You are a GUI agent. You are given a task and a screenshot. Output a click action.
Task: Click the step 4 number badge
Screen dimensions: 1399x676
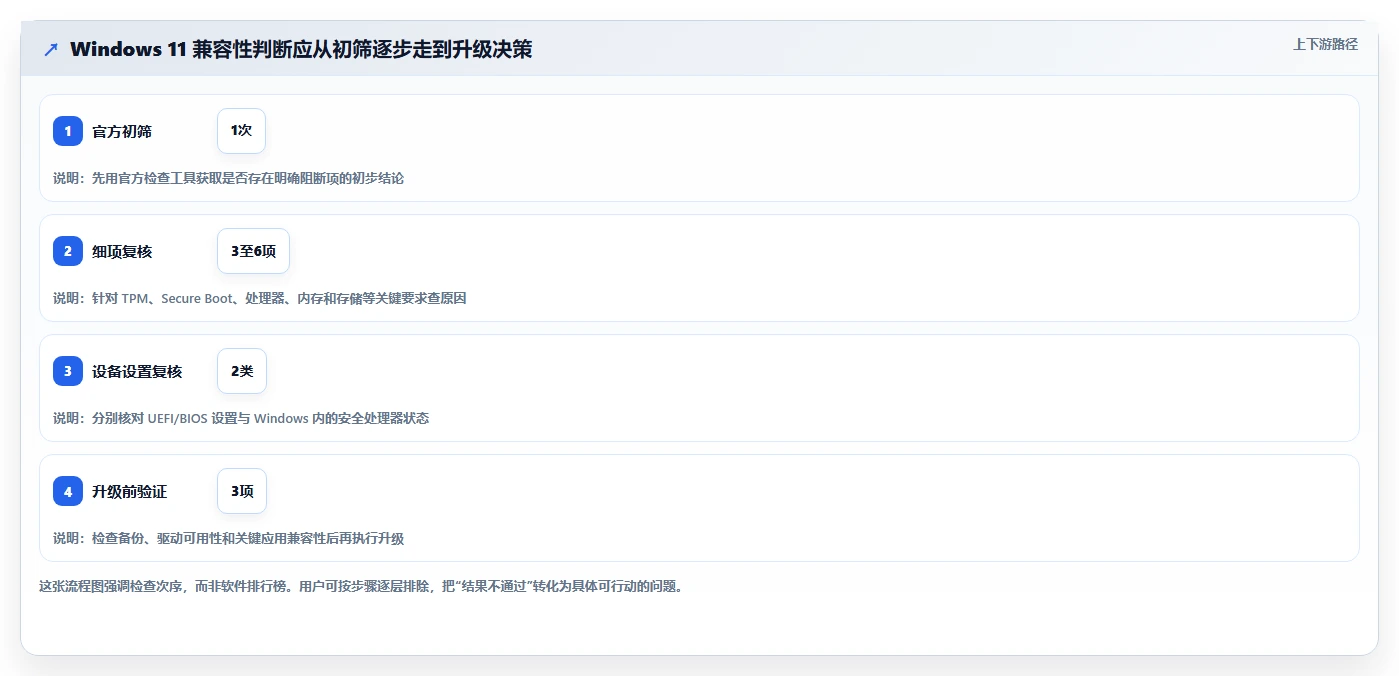point(68,491)
